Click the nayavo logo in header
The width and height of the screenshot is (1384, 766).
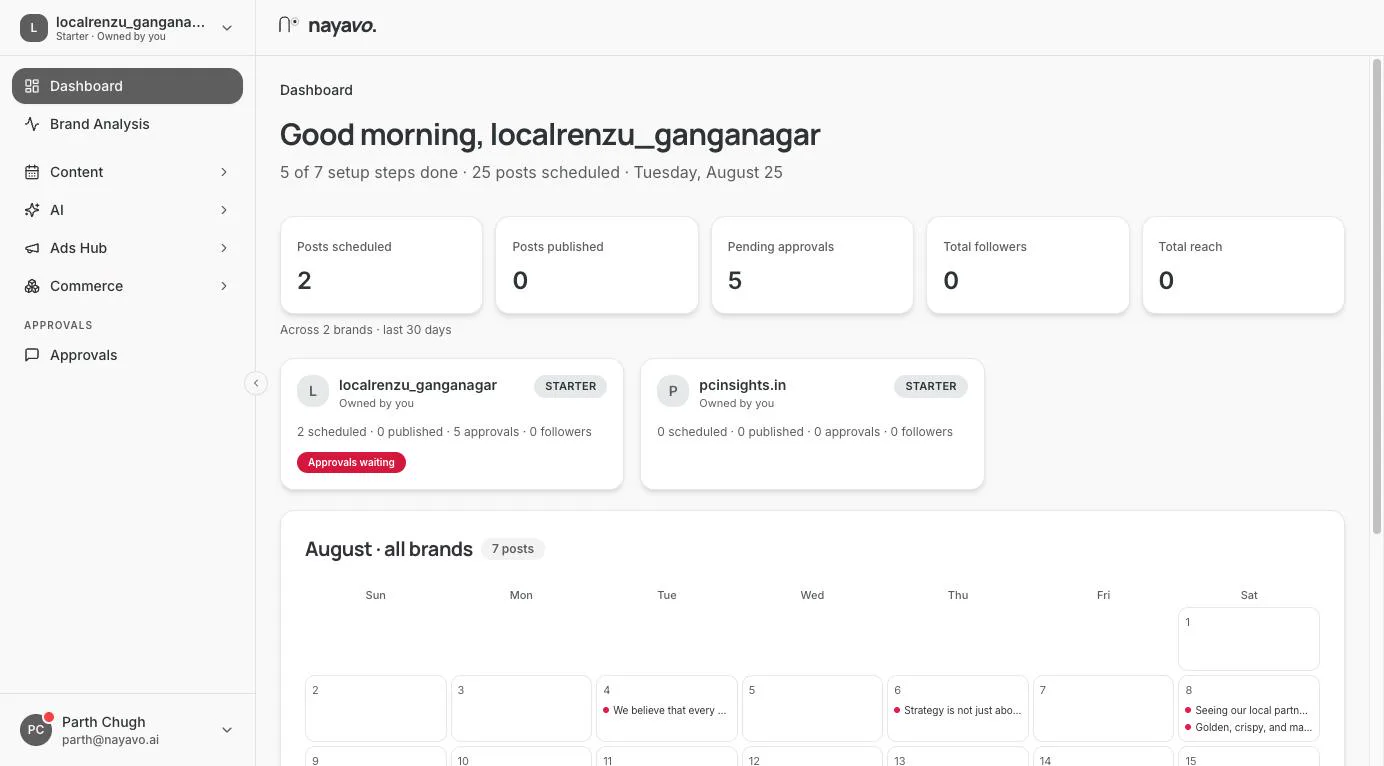328,26
